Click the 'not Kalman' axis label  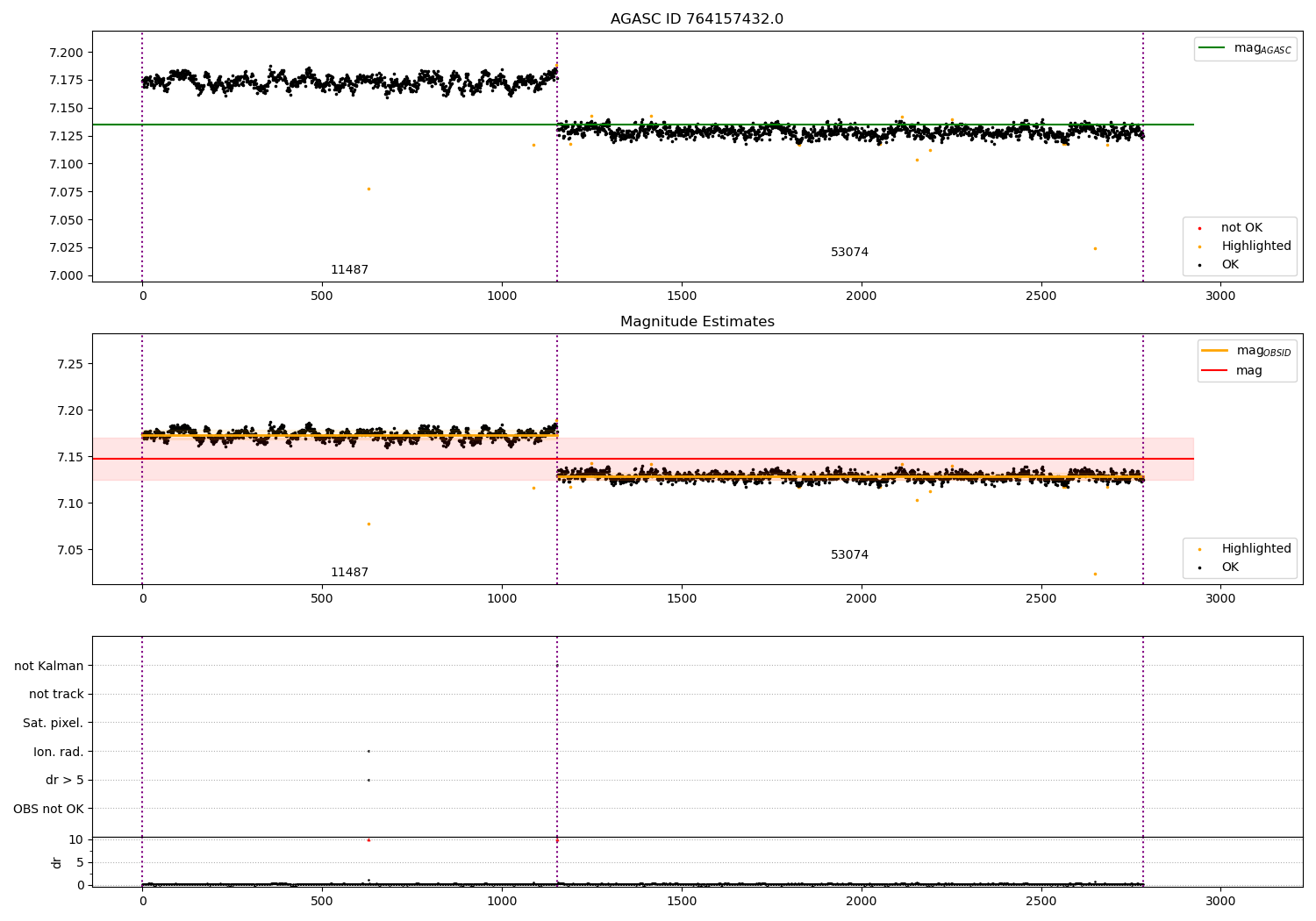click(x=49, y=666)
